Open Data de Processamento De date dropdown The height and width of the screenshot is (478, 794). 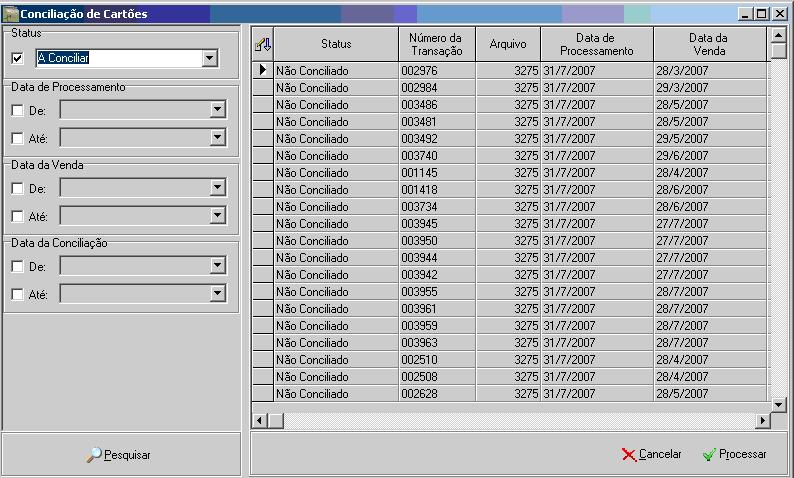[x=218, y=109]
